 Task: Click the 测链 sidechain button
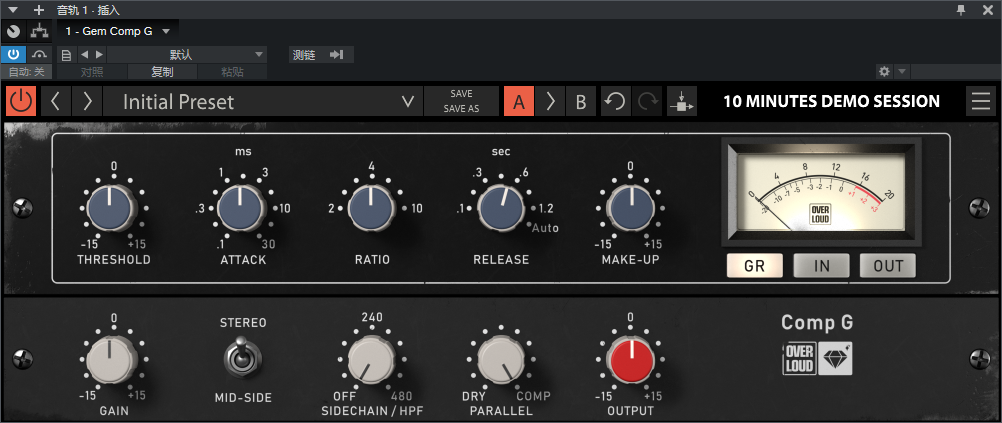click(304, 54)
